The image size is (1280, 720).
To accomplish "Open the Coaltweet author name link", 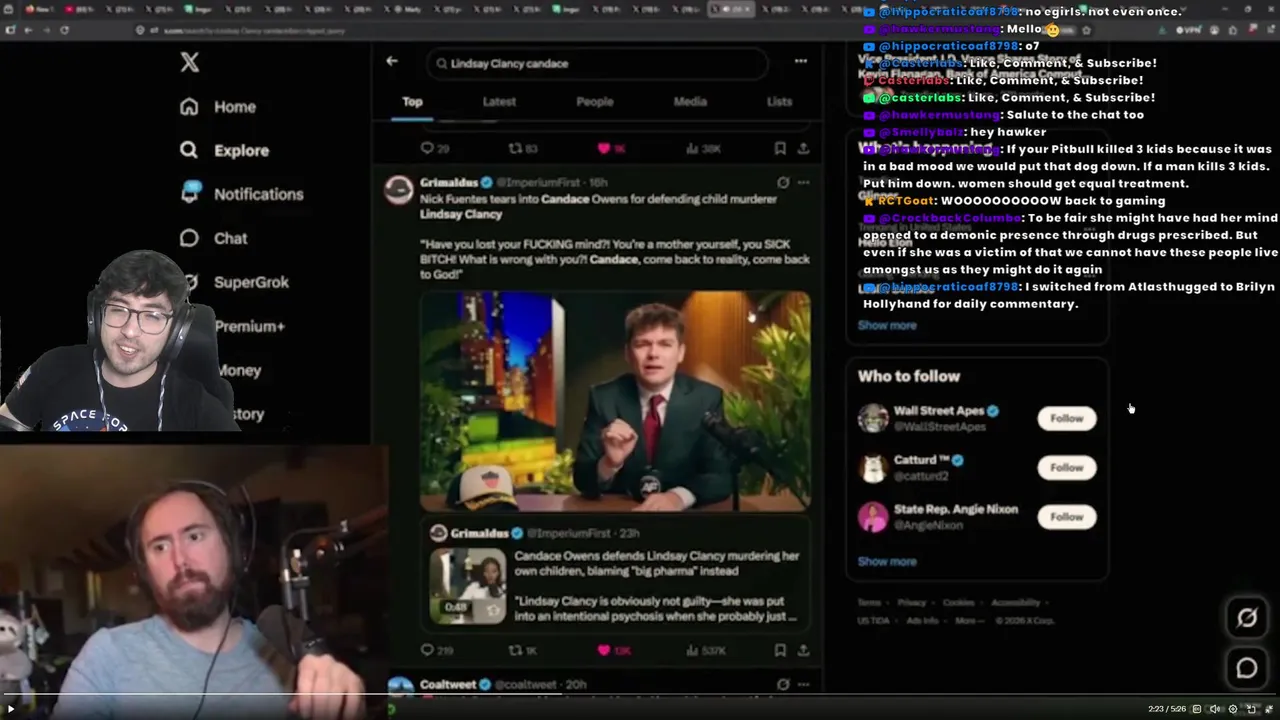I will [x=448, y=684].
